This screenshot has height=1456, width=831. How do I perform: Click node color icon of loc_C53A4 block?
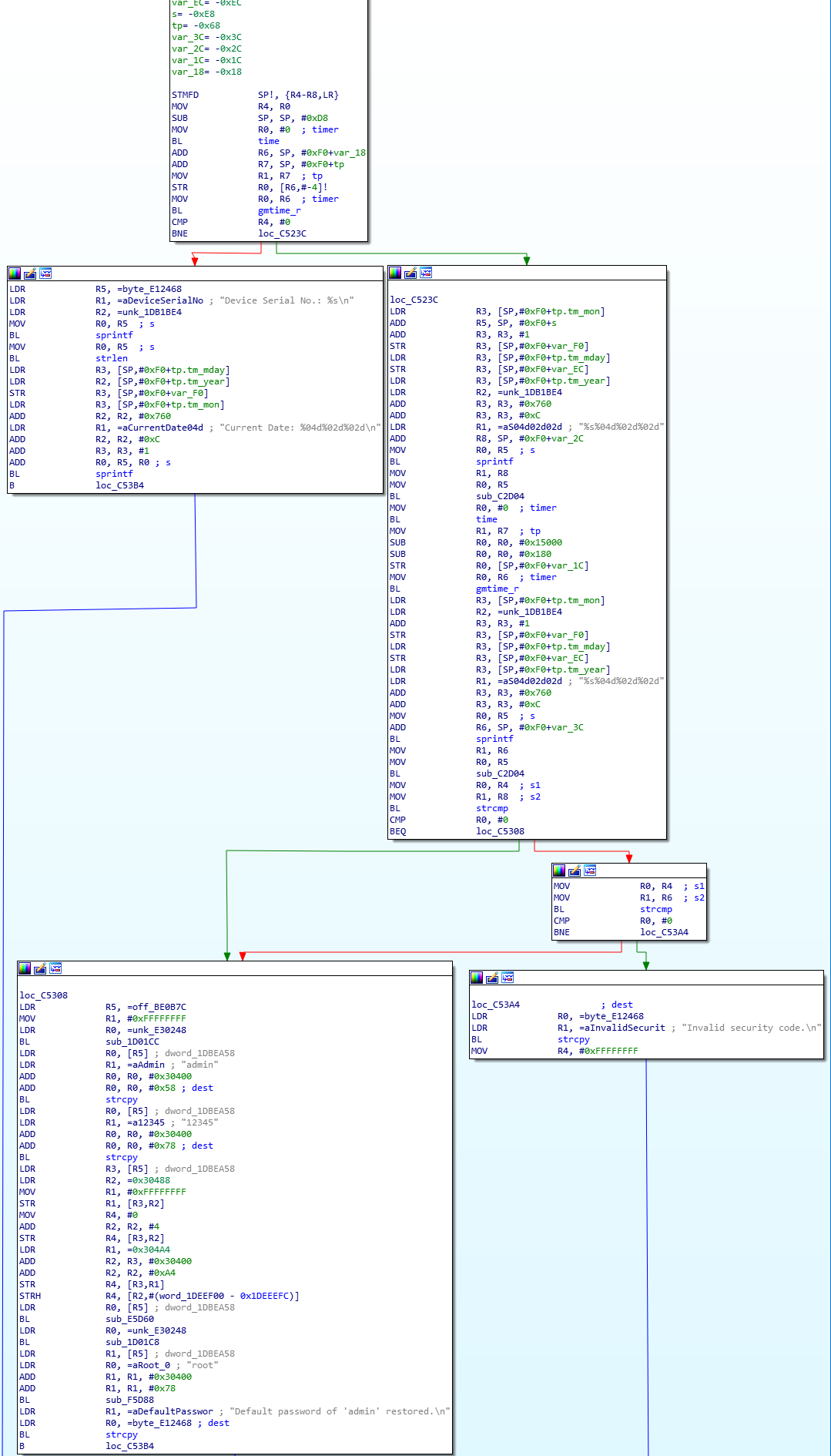(x=477, y=978)
